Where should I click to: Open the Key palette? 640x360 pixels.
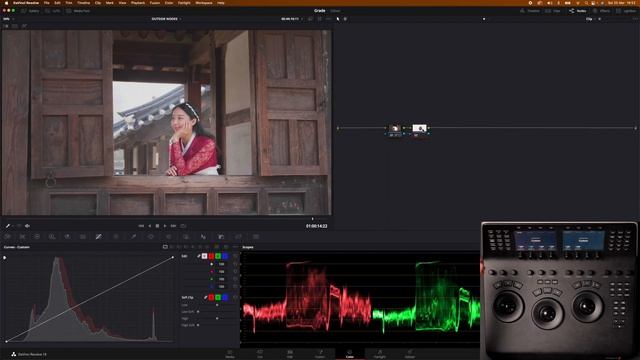pyautogui.click(x=221, y=236)
